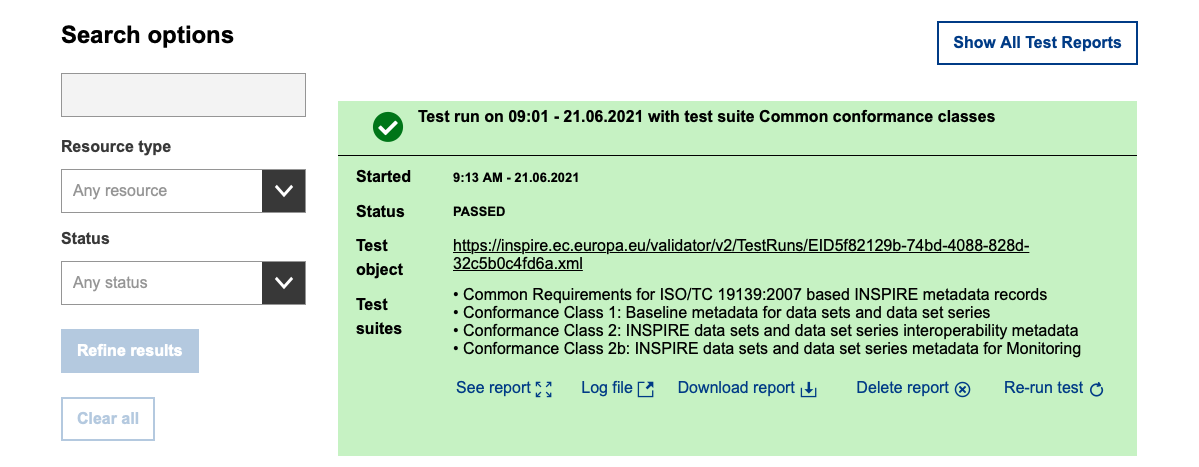
Task: Click the green passed checkmark icon
Action: point(387,127)
